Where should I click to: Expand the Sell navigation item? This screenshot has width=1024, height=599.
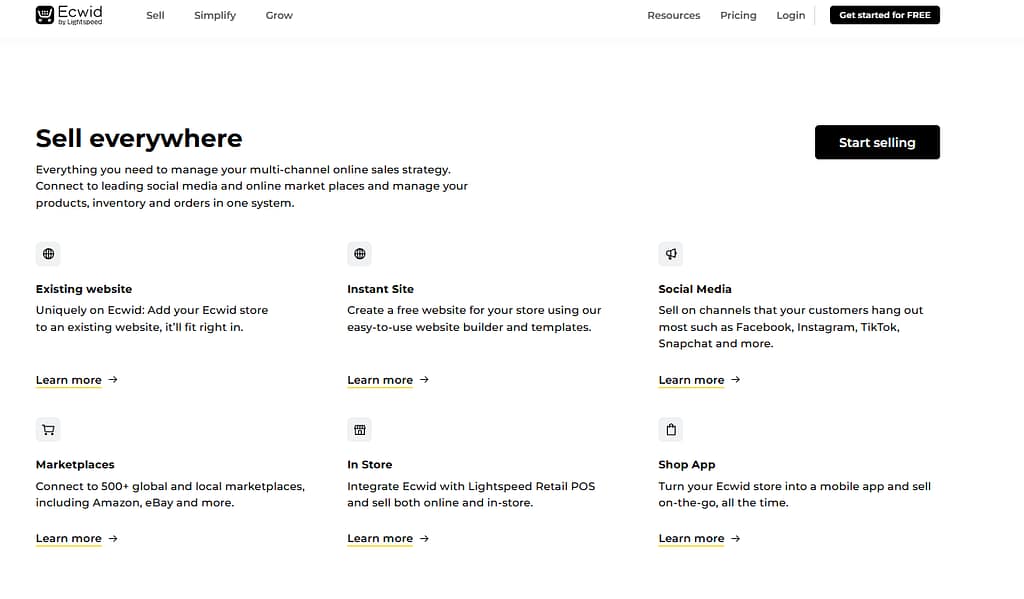tap(155, 15)
